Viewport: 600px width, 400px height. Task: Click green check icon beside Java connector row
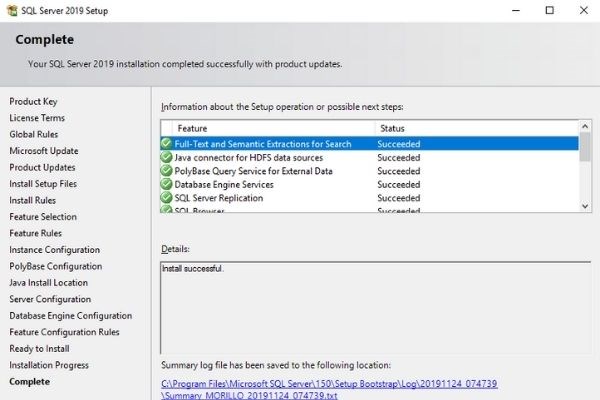tap(166, 157)
